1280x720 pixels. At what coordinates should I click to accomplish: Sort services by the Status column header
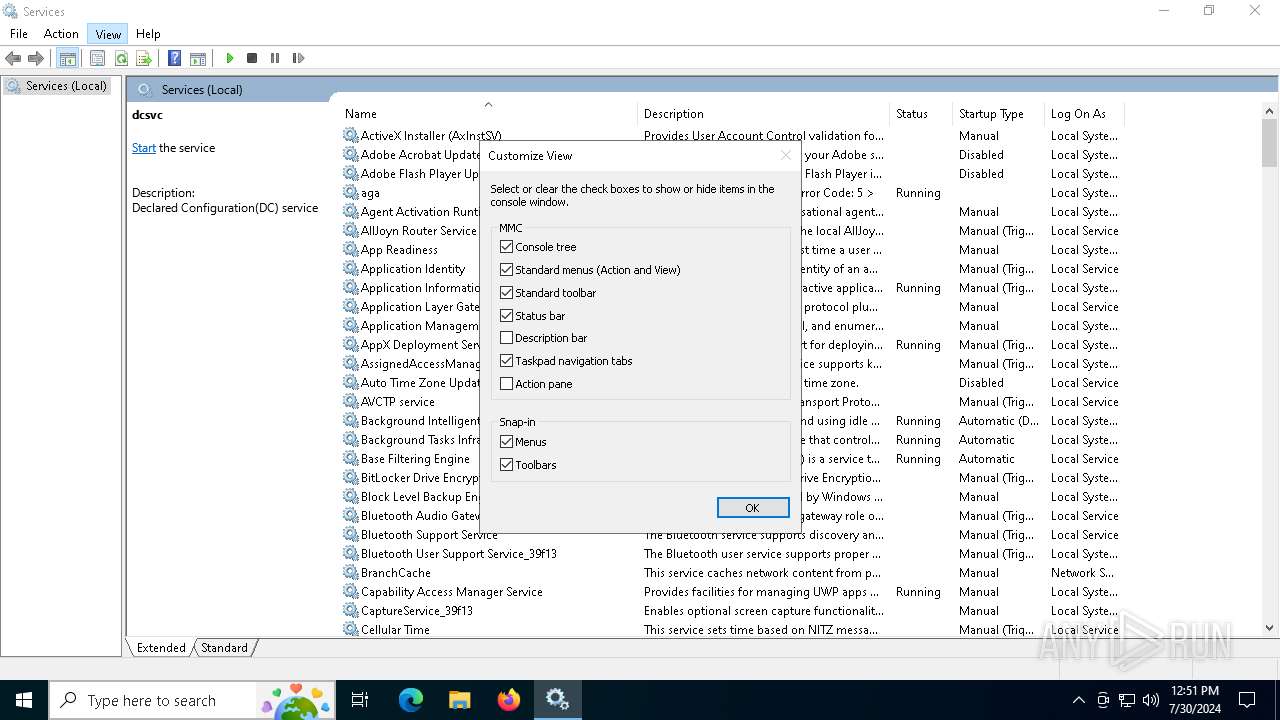tap(921, 113)
